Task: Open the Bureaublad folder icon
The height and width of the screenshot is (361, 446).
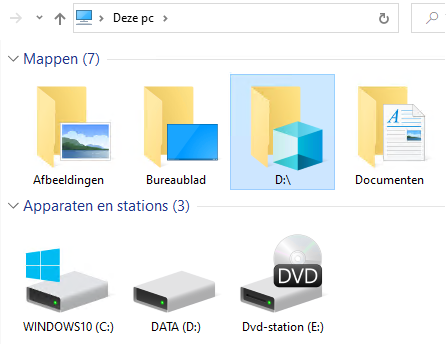Action: (x=181, y=127)
